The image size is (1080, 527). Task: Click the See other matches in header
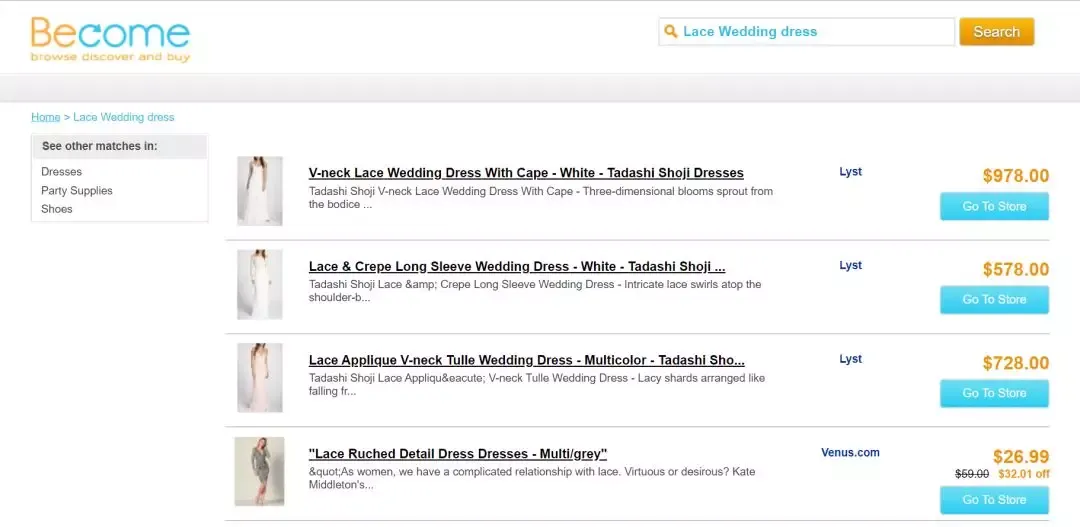119,146
